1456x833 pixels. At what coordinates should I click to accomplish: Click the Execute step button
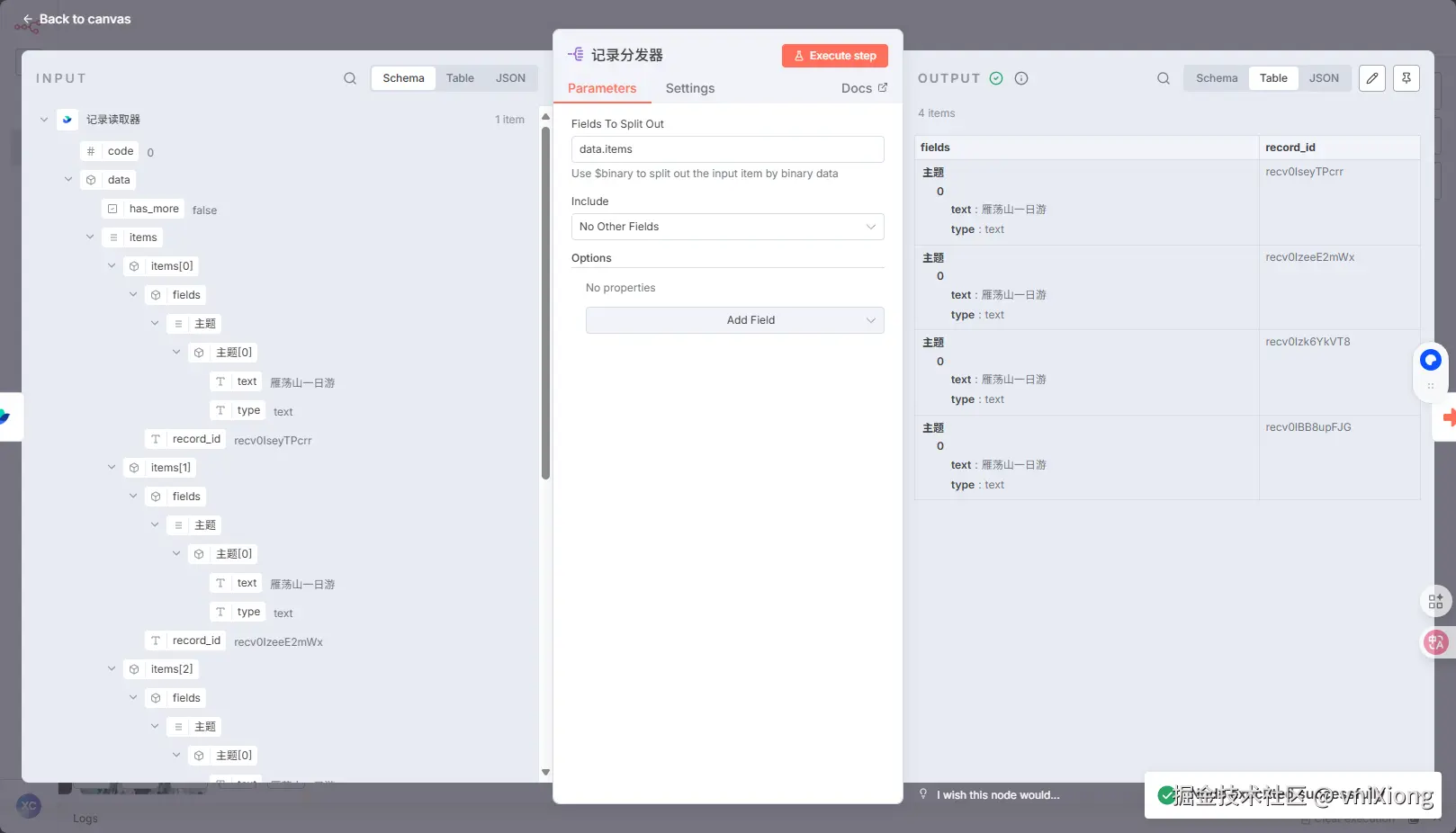(x=835, y=56)
